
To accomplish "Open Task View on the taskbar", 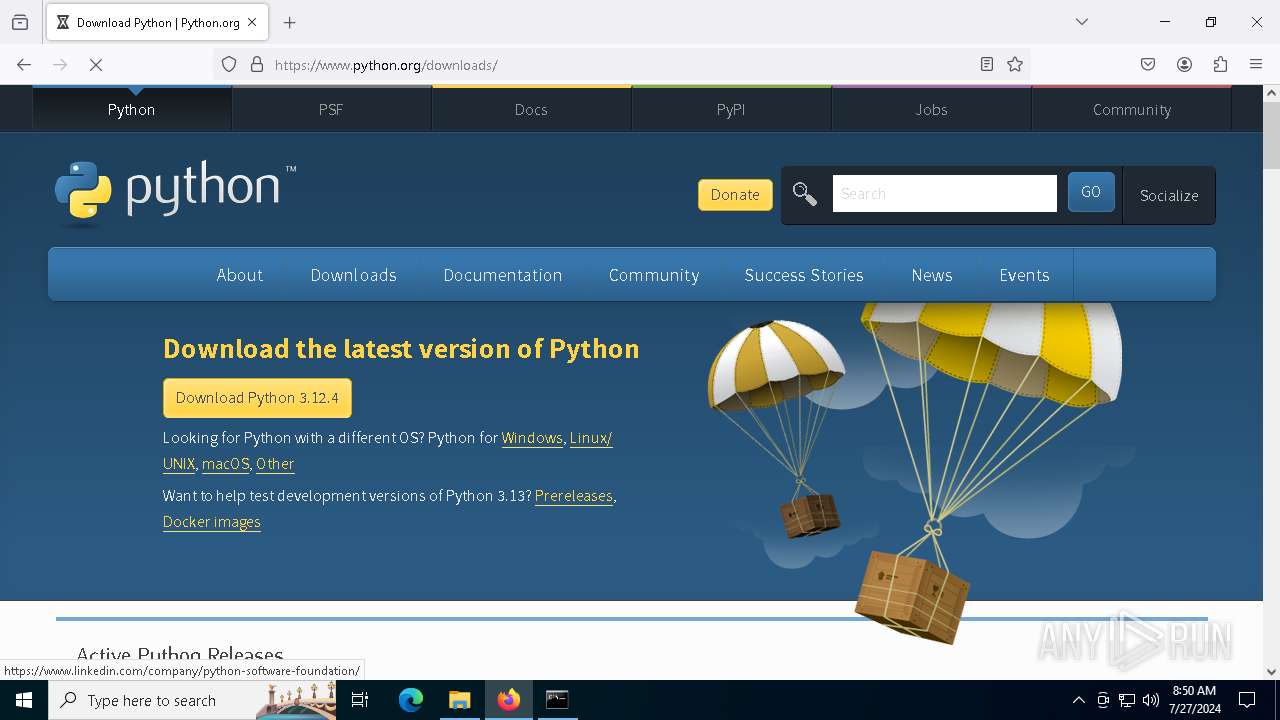I will pyautogui.click(x=361, y=700).
